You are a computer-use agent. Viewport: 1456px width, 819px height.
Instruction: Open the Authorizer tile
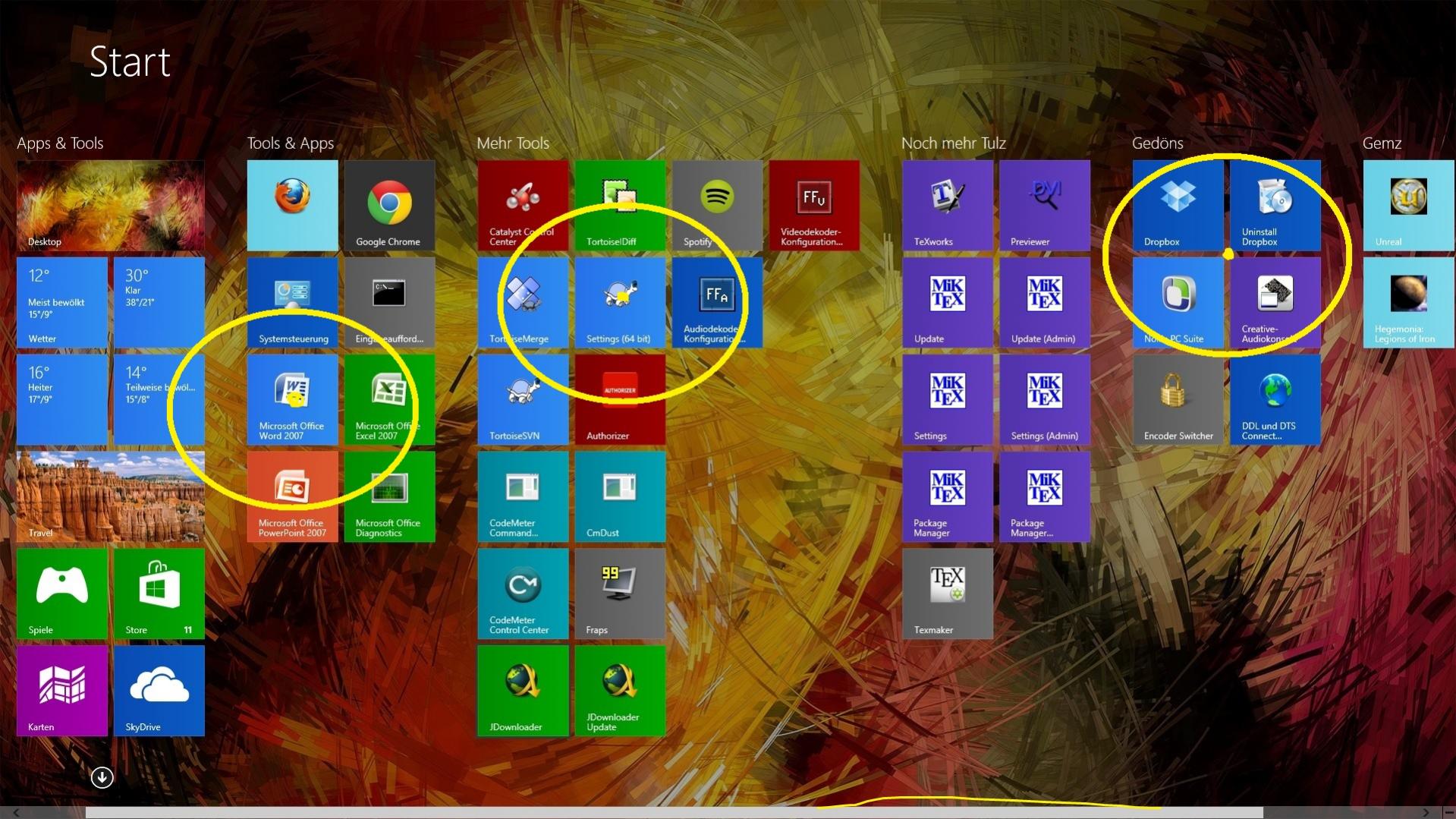[620, 399]
